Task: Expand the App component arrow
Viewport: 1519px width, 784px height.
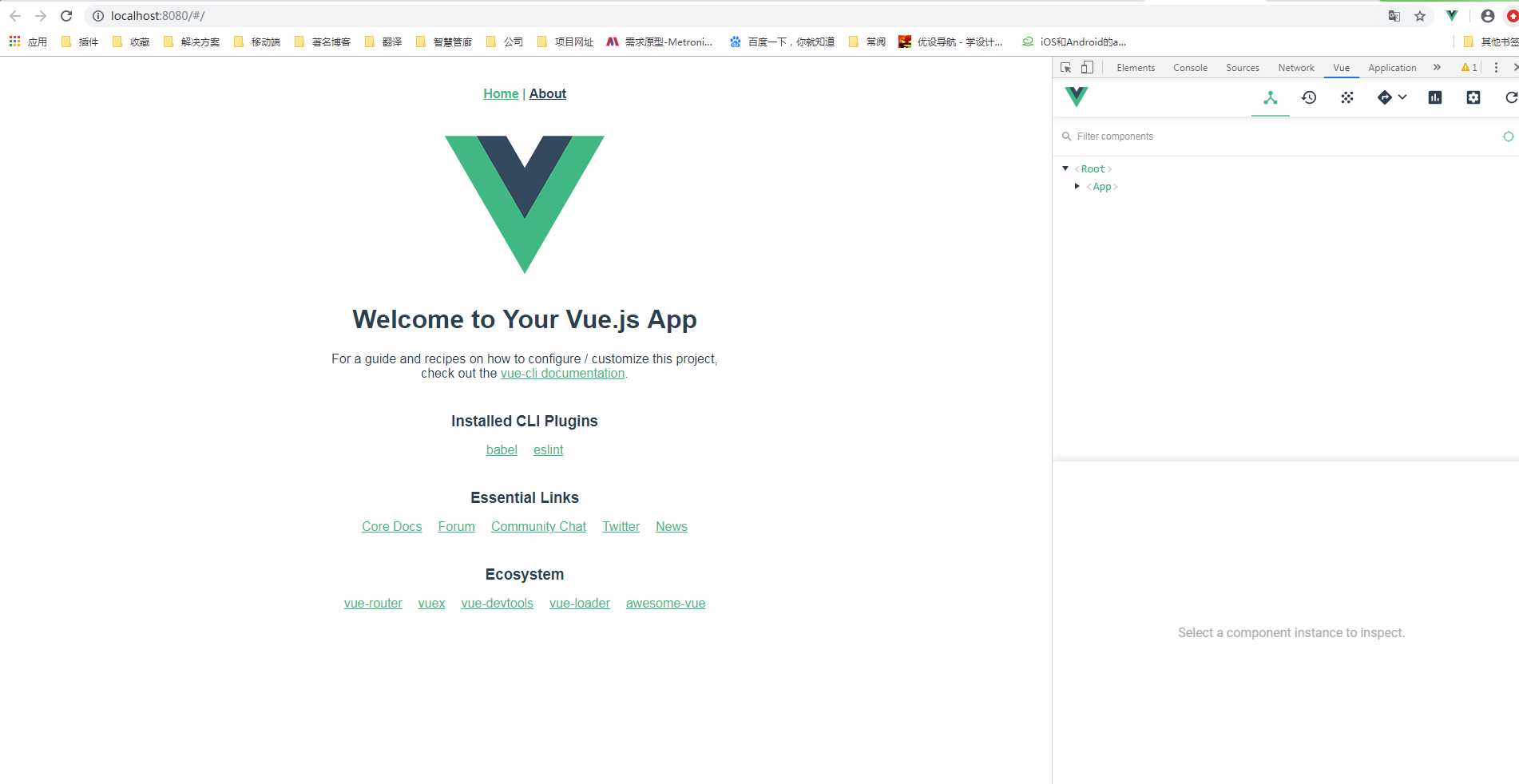Action: 1077,186
